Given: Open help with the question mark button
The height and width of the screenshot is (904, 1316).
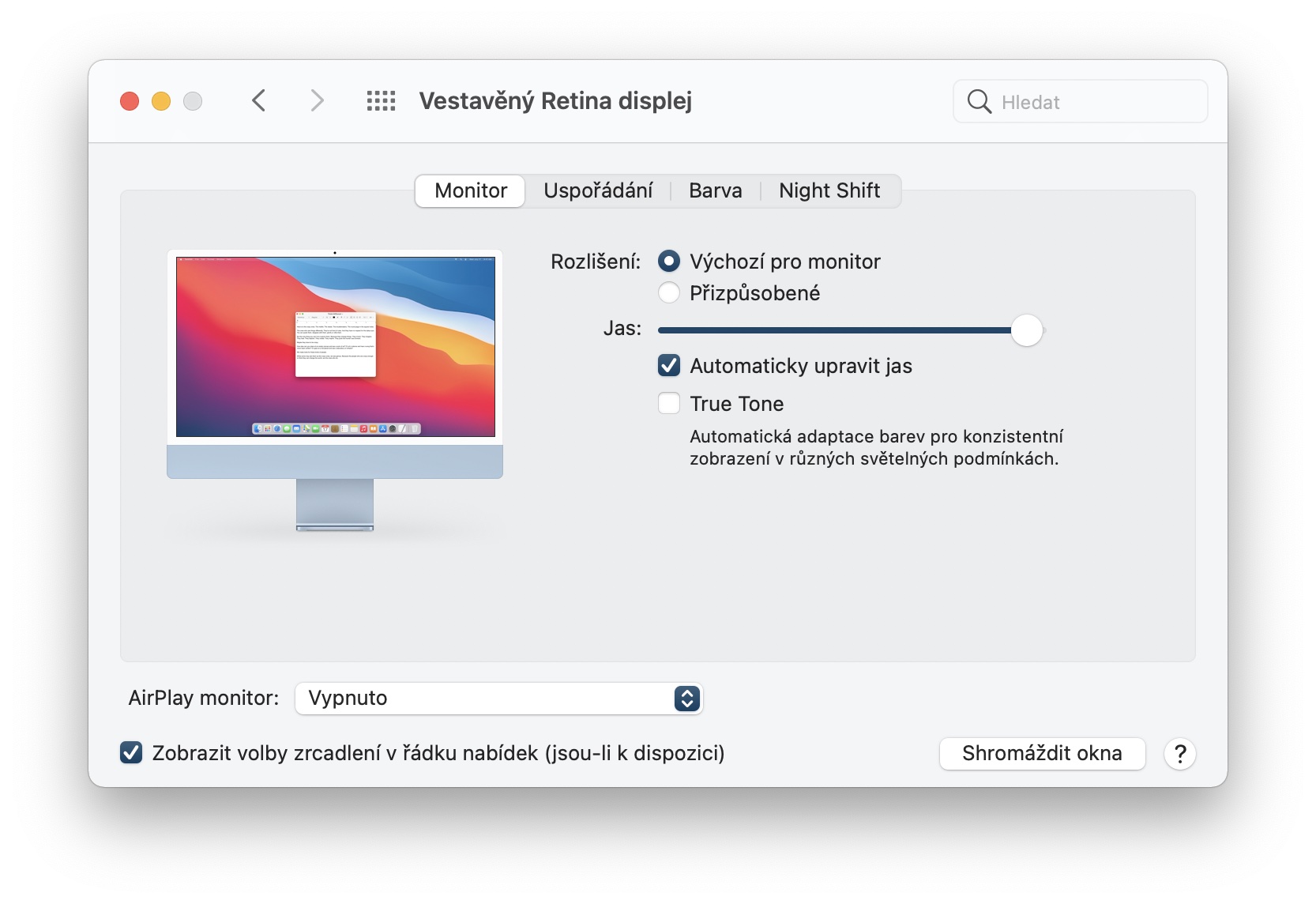Looking at the screenshot, I should pyautogui.click(x=1179, y=754).
